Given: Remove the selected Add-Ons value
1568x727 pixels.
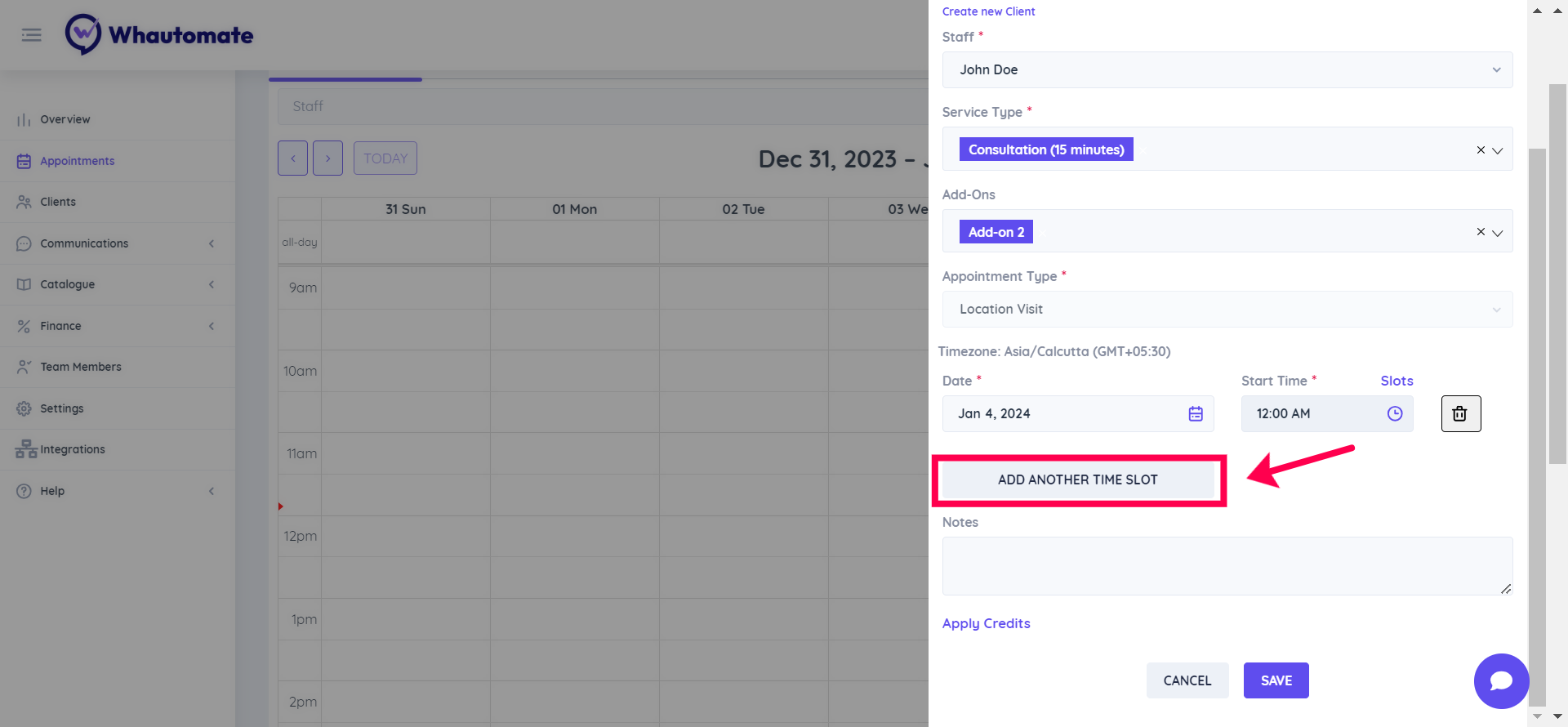Looking at the screenshot, I should tap(1481, 232).
